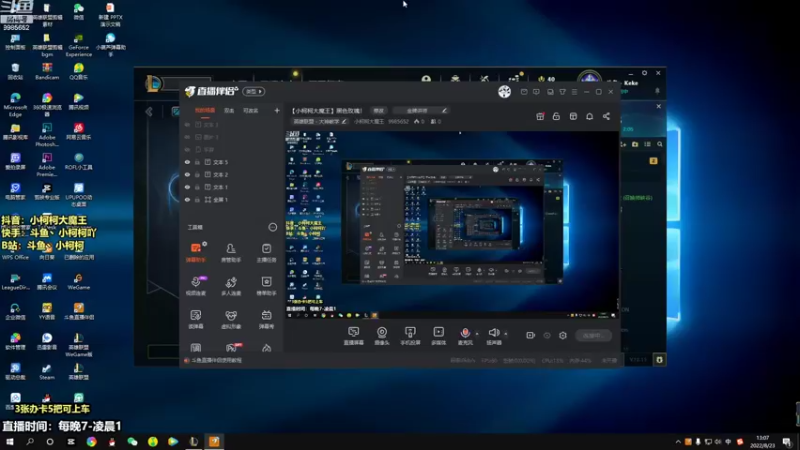Edit the field right of 修改
Viewport: 800px width, 450px height.
tap(421, 111)
